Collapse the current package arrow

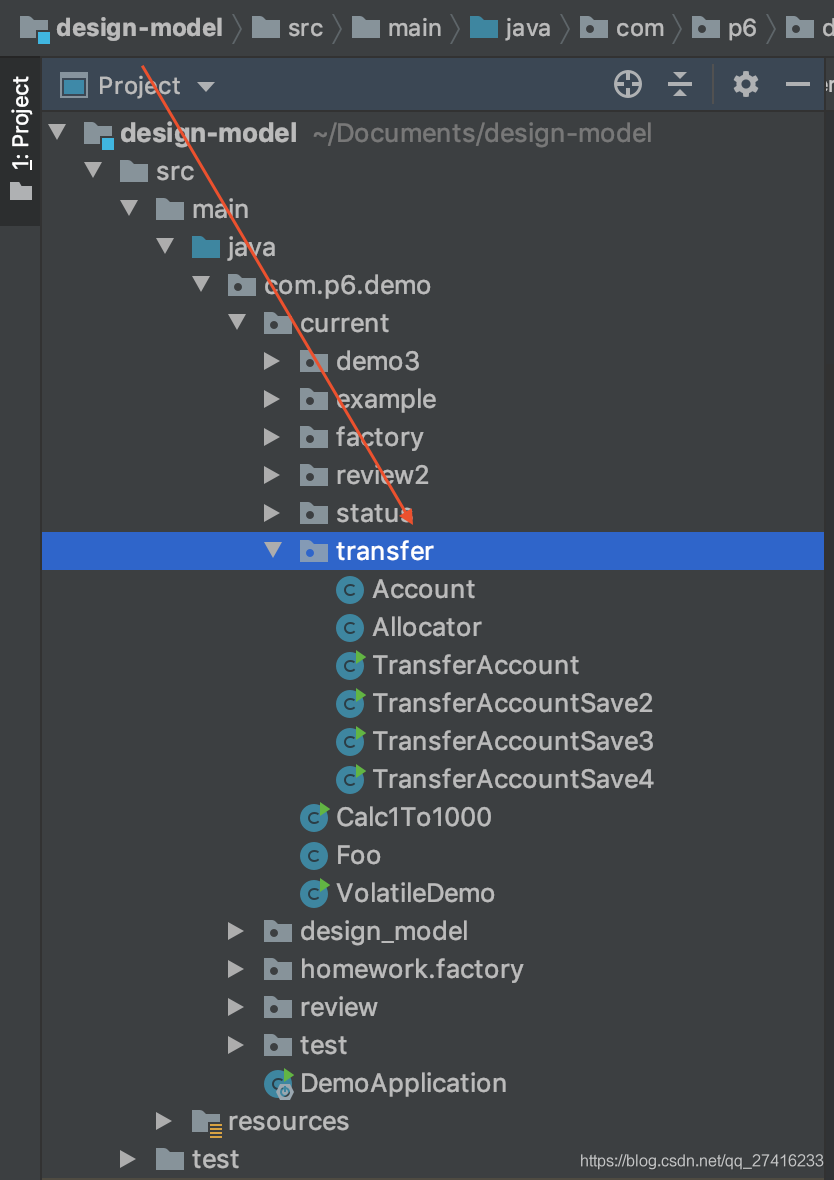tap(236, 322)
